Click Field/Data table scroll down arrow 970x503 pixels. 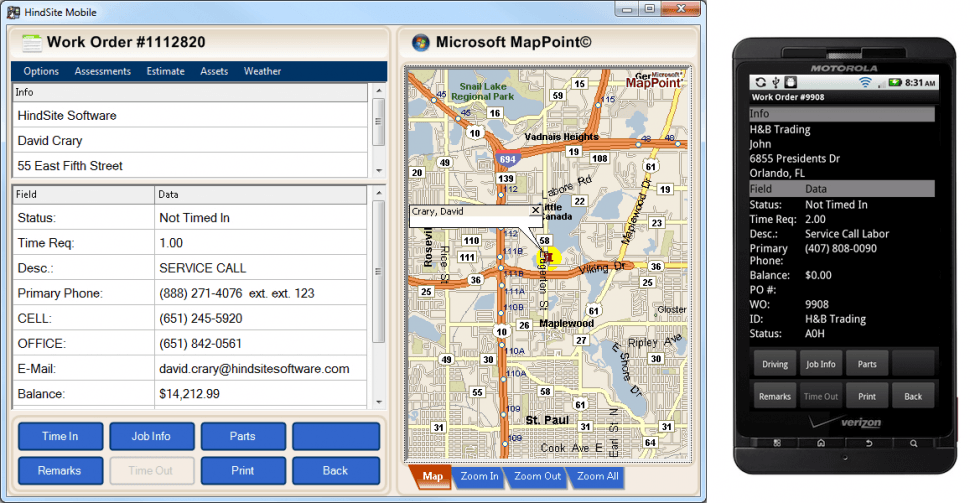(x=379, y=402)
